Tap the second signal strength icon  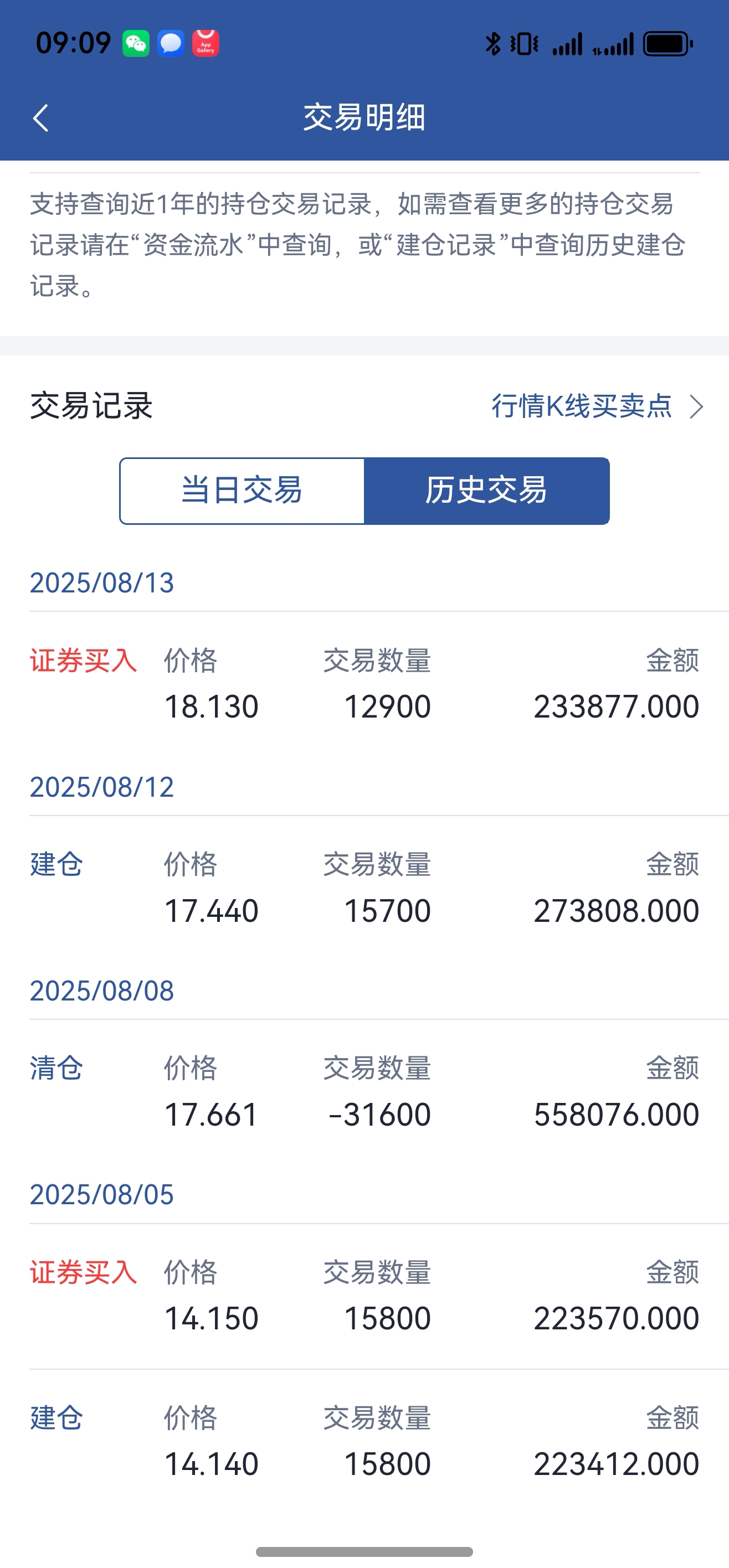point(613,44)
